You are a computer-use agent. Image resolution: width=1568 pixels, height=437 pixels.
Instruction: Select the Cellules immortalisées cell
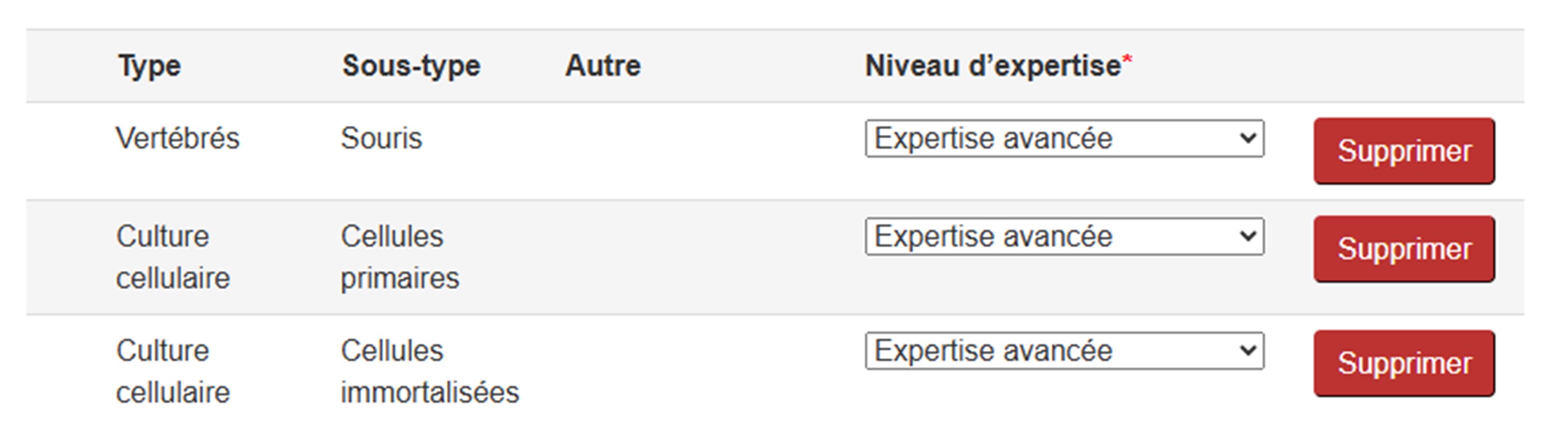[429, 372]
